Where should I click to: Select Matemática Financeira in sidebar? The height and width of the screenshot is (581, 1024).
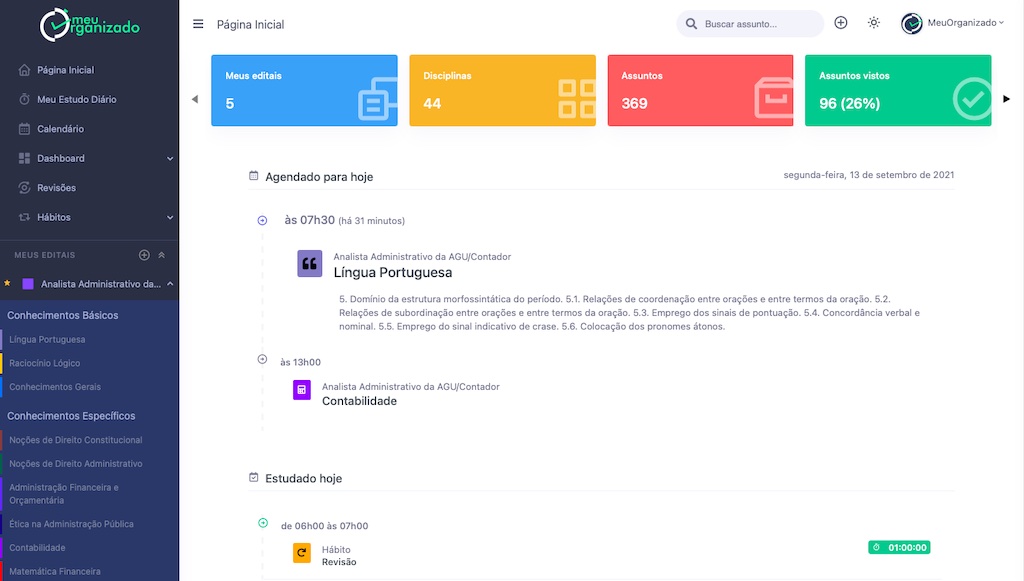click(55, 571)
